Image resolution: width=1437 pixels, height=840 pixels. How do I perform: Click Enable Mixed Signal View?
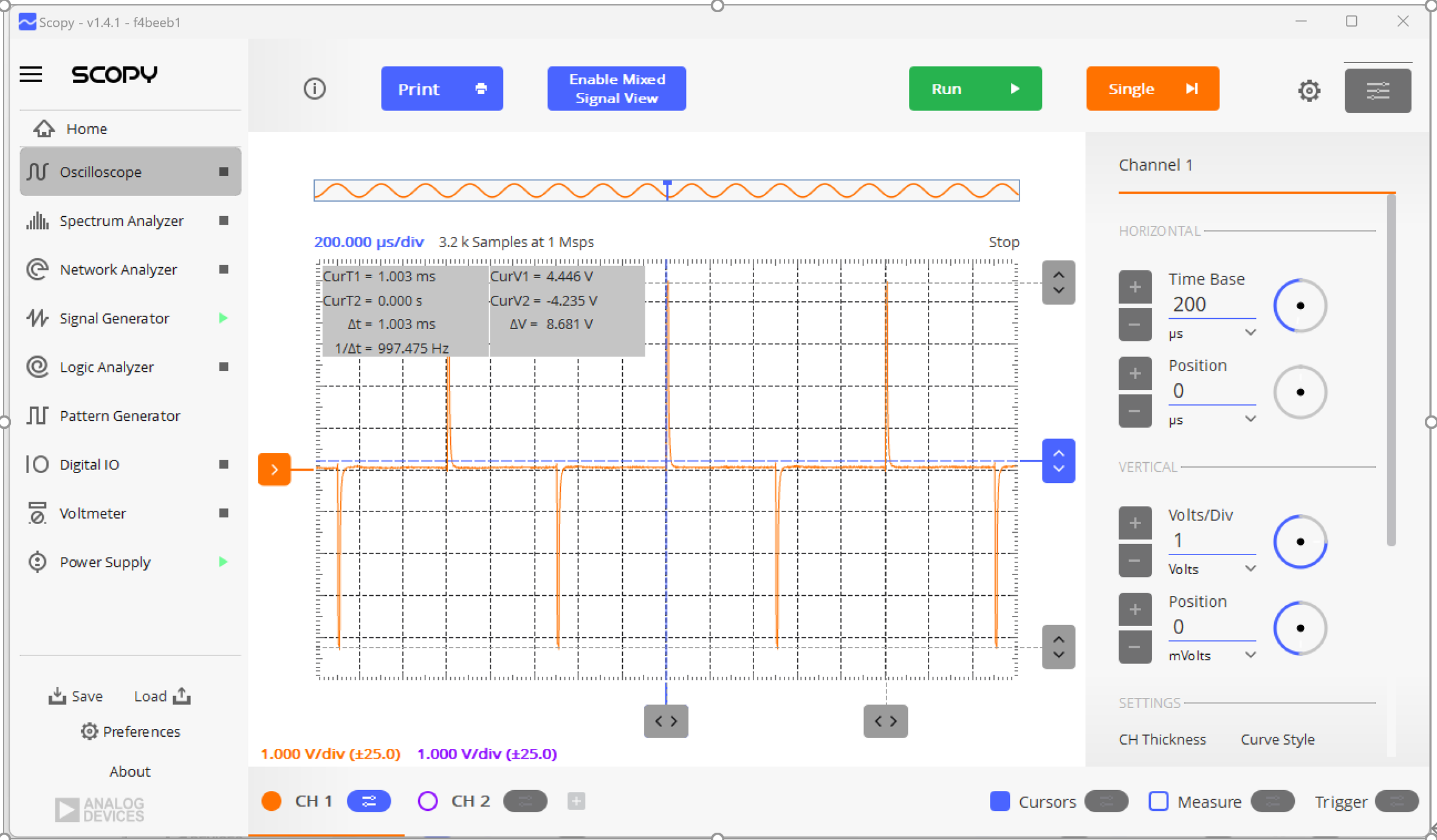(x=616, y=89)
